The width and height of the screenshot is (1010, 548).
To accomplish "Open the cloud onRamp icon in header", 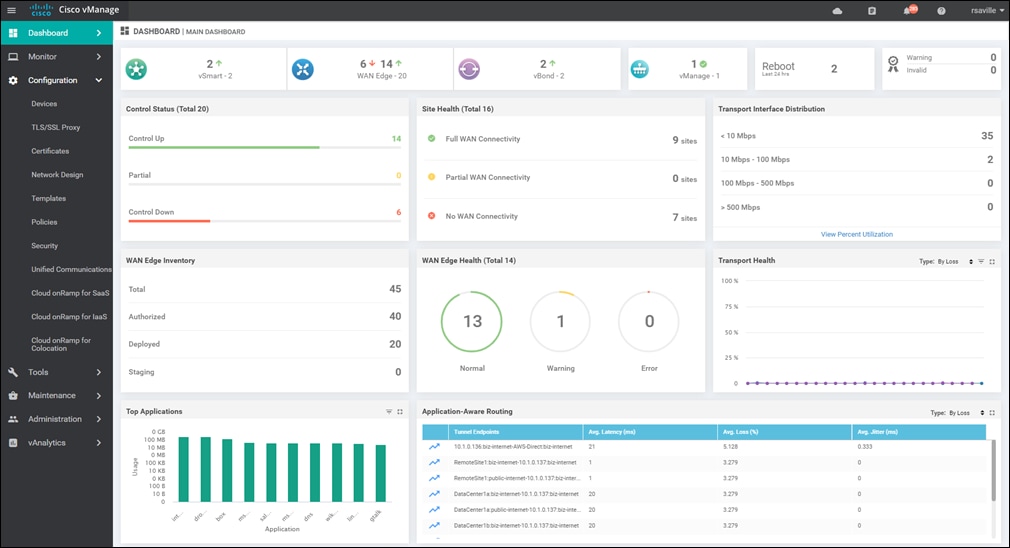I will 837,11.
